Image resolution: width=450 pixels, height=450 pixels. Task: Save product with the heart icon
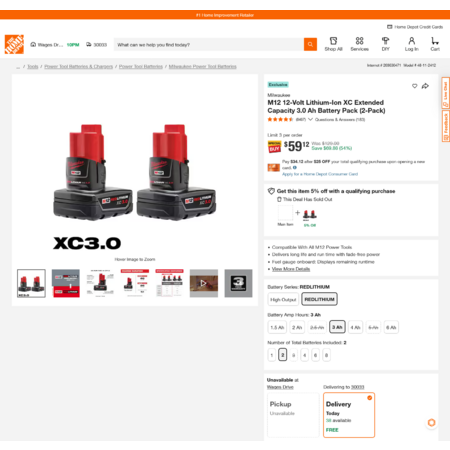(414, 86)
